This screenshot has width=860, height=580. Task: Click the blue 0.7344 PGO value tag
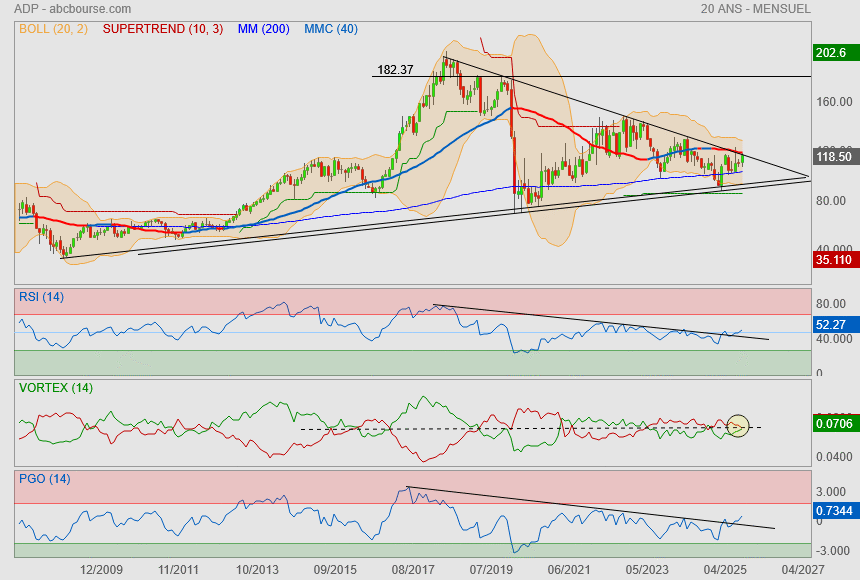click(832, 511)
